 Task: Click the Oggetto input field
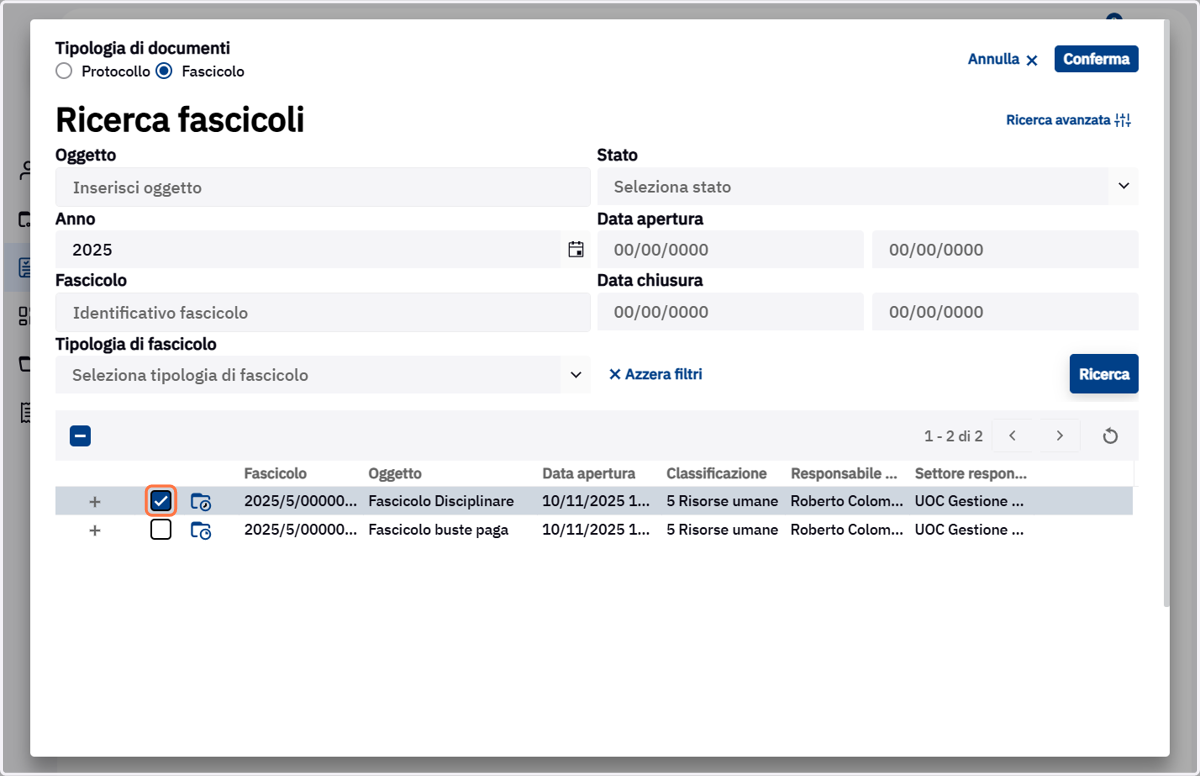click(x=323, y=187)
